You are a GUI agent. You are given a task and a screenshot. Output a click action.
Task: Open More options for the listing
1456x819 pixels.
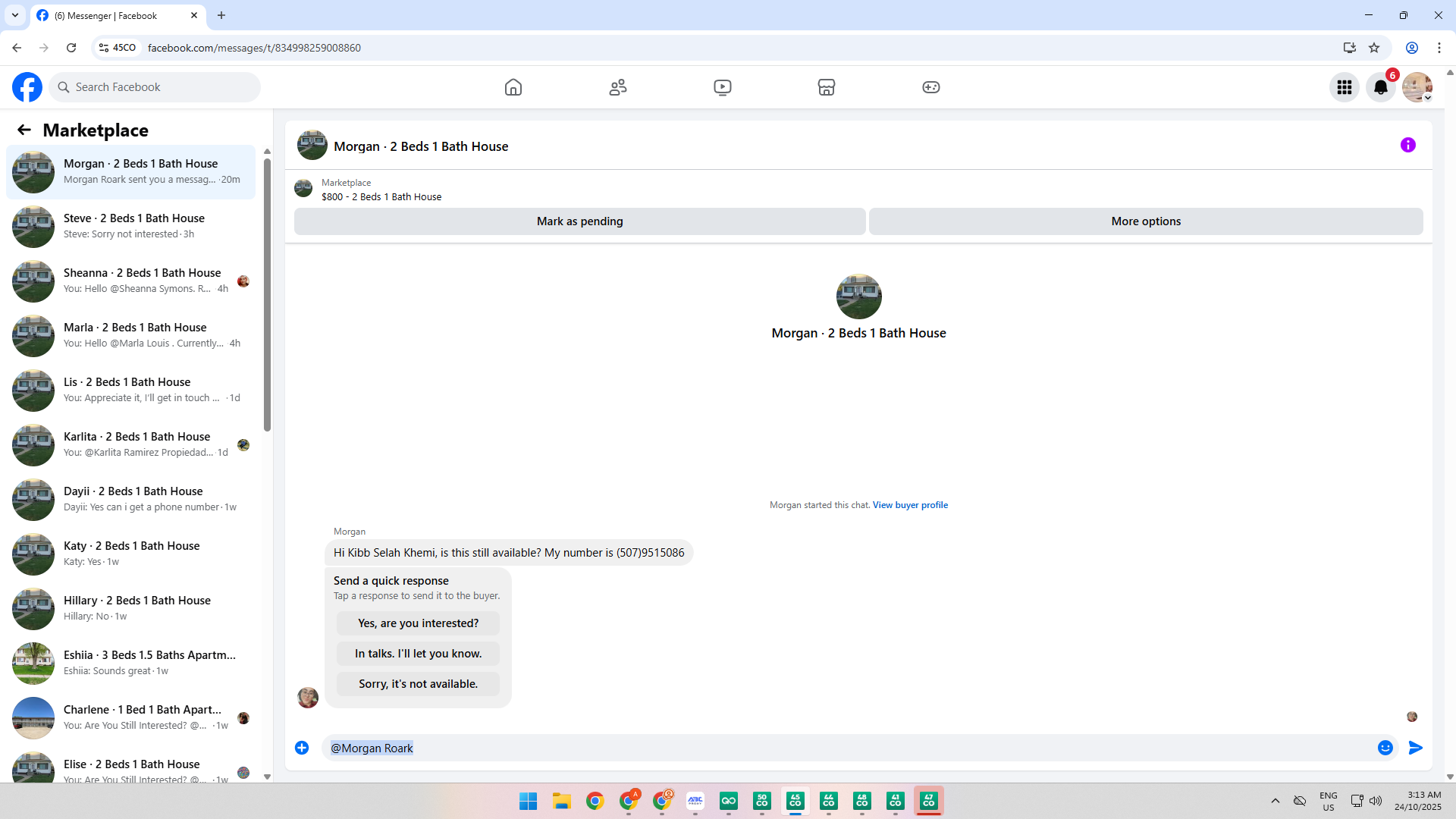(x=1146, y=221)
